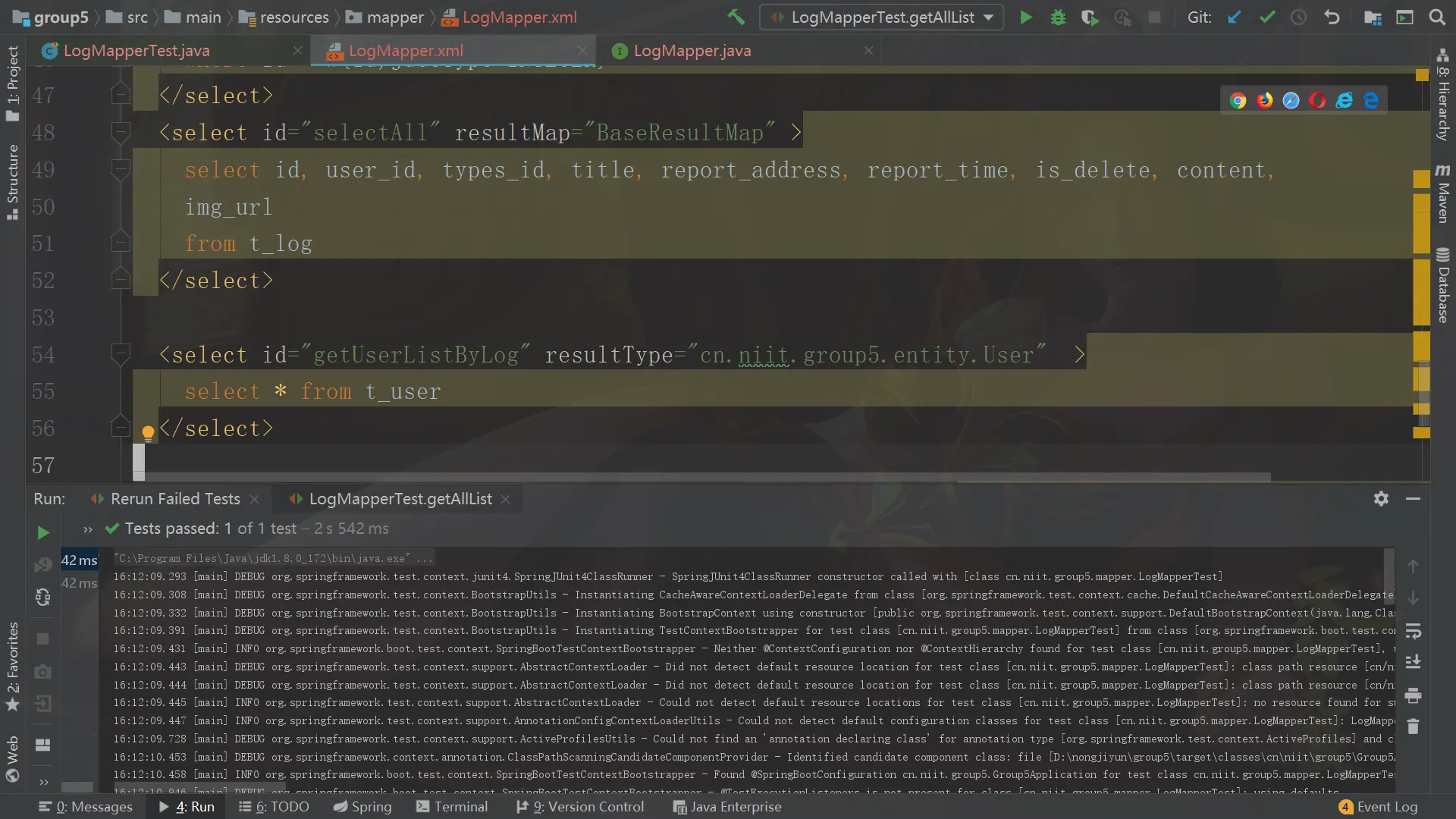Click the intention light bulb on line 56
Screen dimensions: 1456x819
pyautogui.click(x=148, y=432)
